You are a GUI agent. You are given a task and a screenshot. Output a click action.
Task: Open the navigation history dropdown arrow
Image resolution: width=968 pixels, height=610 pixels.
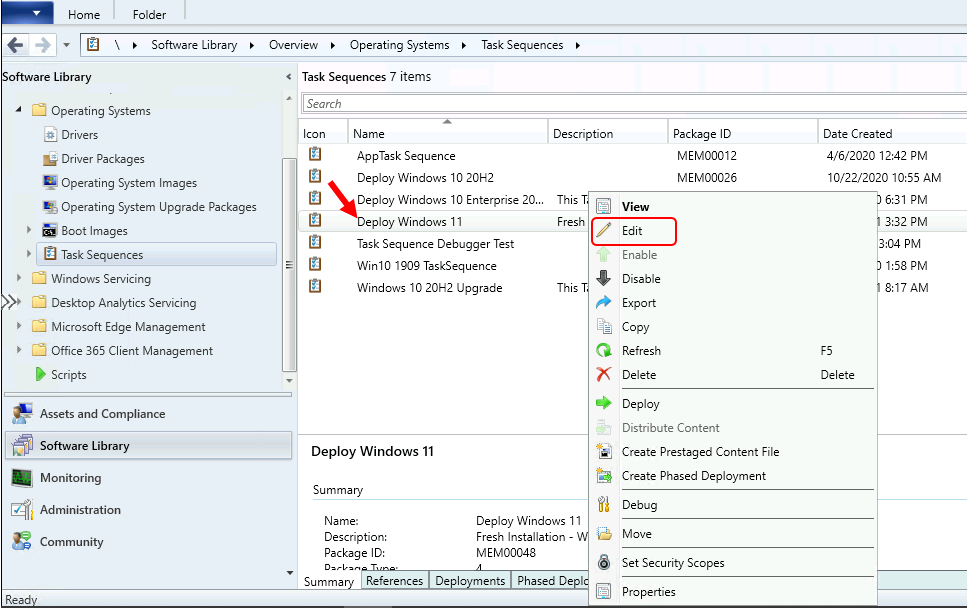coord(66,45)
